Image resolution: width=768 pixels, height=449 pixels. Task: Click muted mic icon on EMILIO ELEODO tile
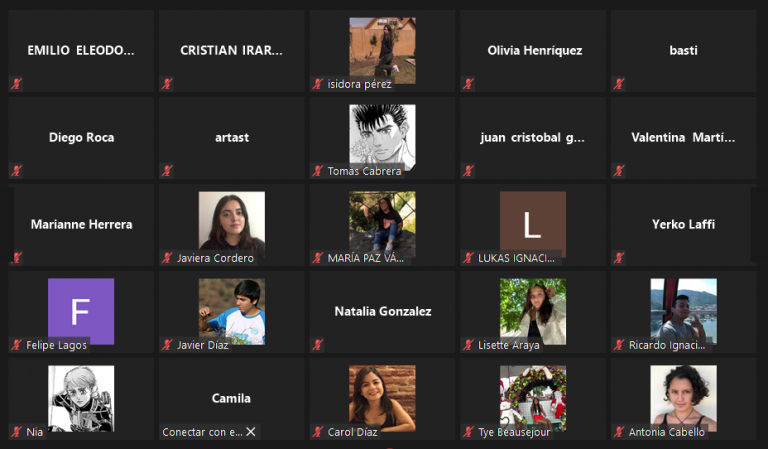[x=17, y=84]
